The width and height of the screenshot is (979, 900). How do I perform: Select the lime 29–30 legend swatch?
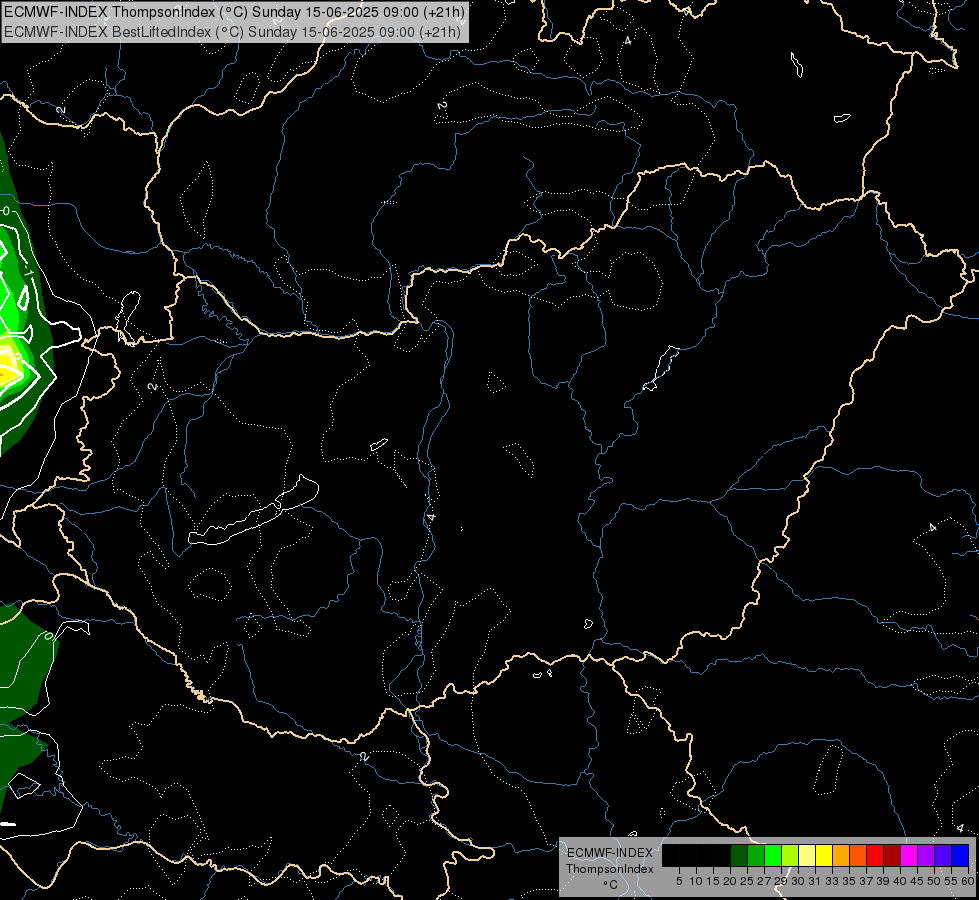coord(790,855)
